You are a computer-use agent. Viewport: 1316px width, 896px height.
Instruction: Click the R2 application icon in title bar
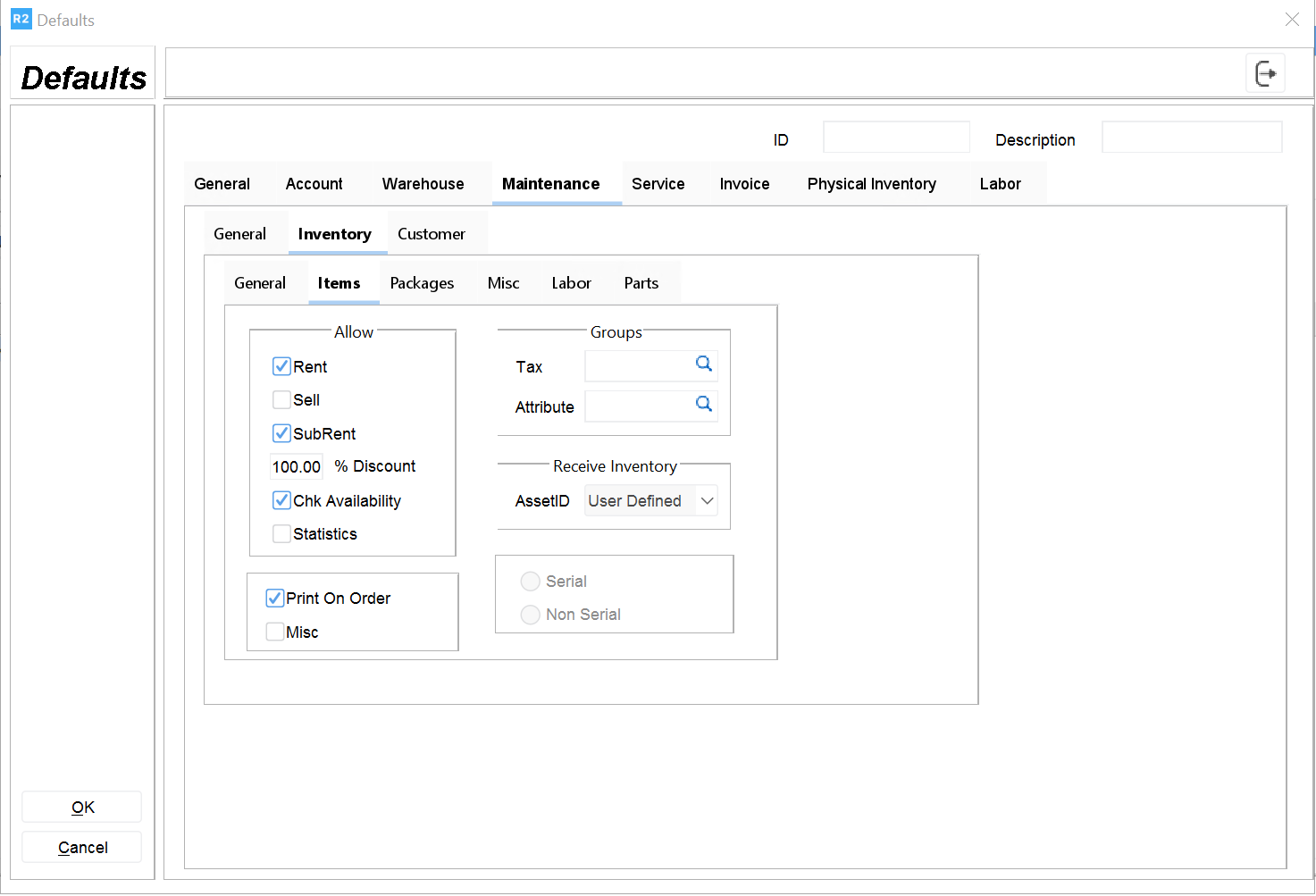[21, 20]
